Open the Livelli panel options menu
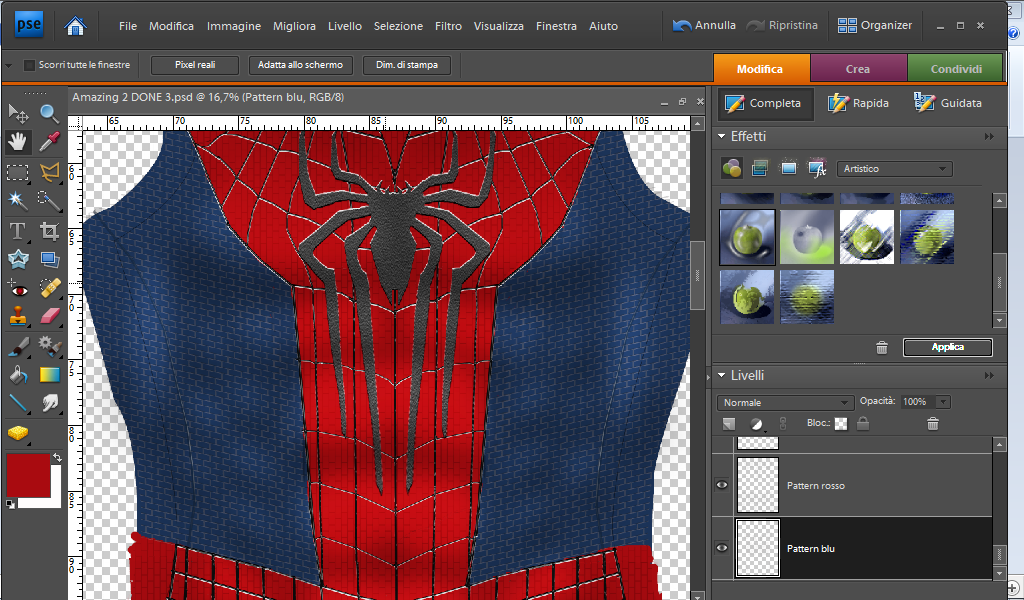 [989, 375]
